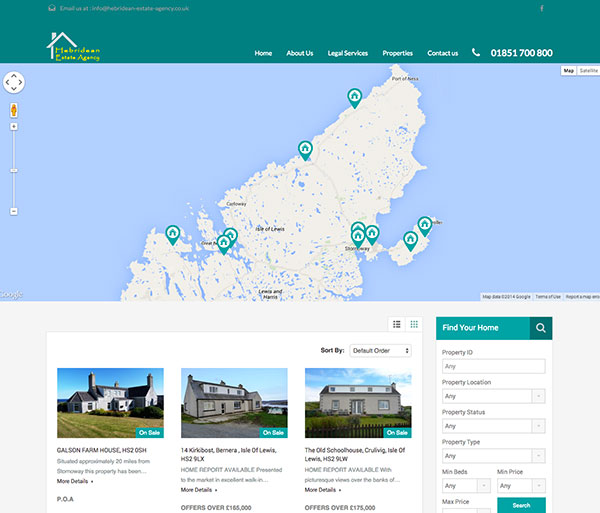Click the Facebook icon in top bar
The height and width of the screenshot is (513, 600).
pos(541,8)
